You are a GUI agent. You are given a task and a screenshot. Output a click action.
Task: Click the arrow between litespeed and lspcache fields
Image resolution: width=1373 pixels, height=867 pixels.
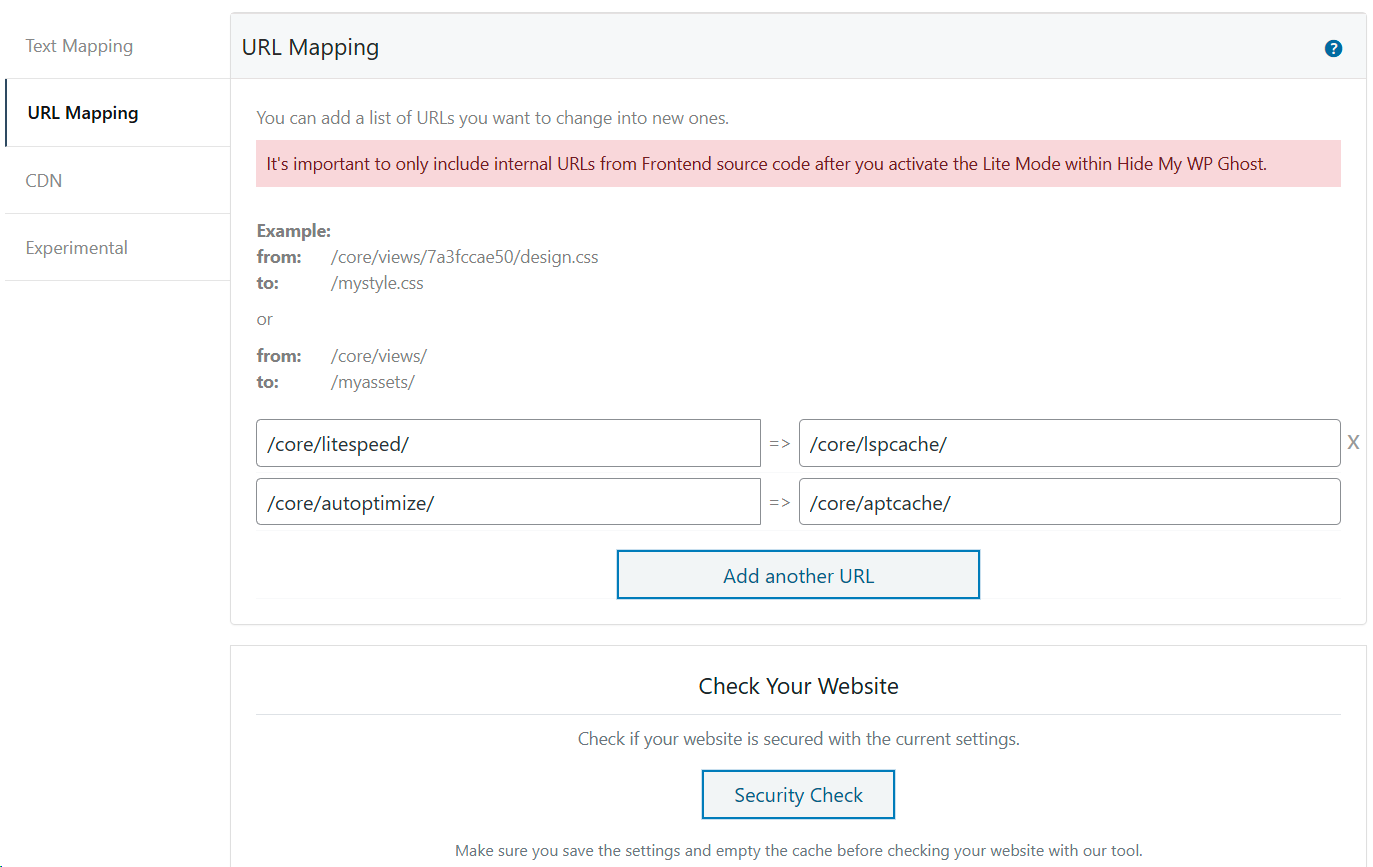pyautogui.click(x=780, y=444)
